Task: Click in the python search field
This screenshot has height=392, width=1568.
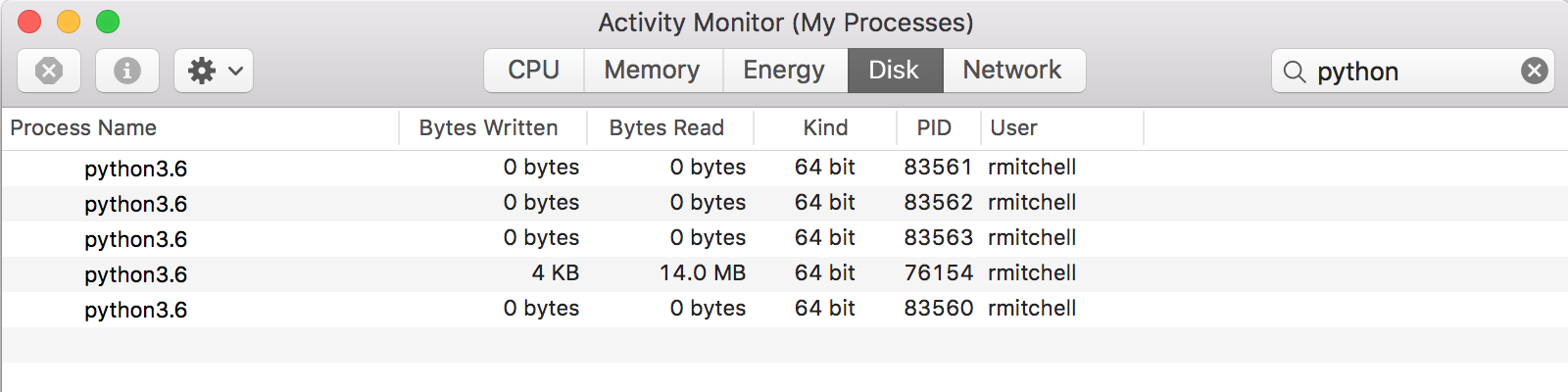Action: [1411, 72]
